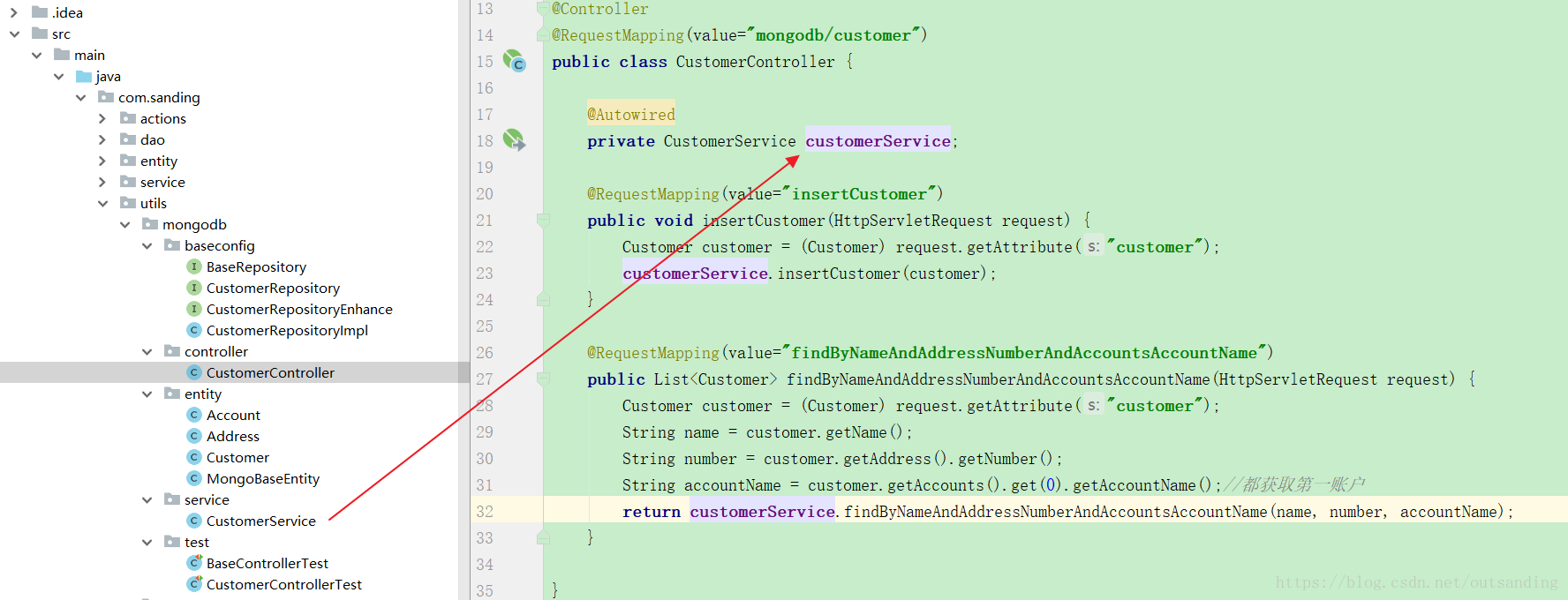
Task: Collapse the utils package chevron
Action: point(102,203)
